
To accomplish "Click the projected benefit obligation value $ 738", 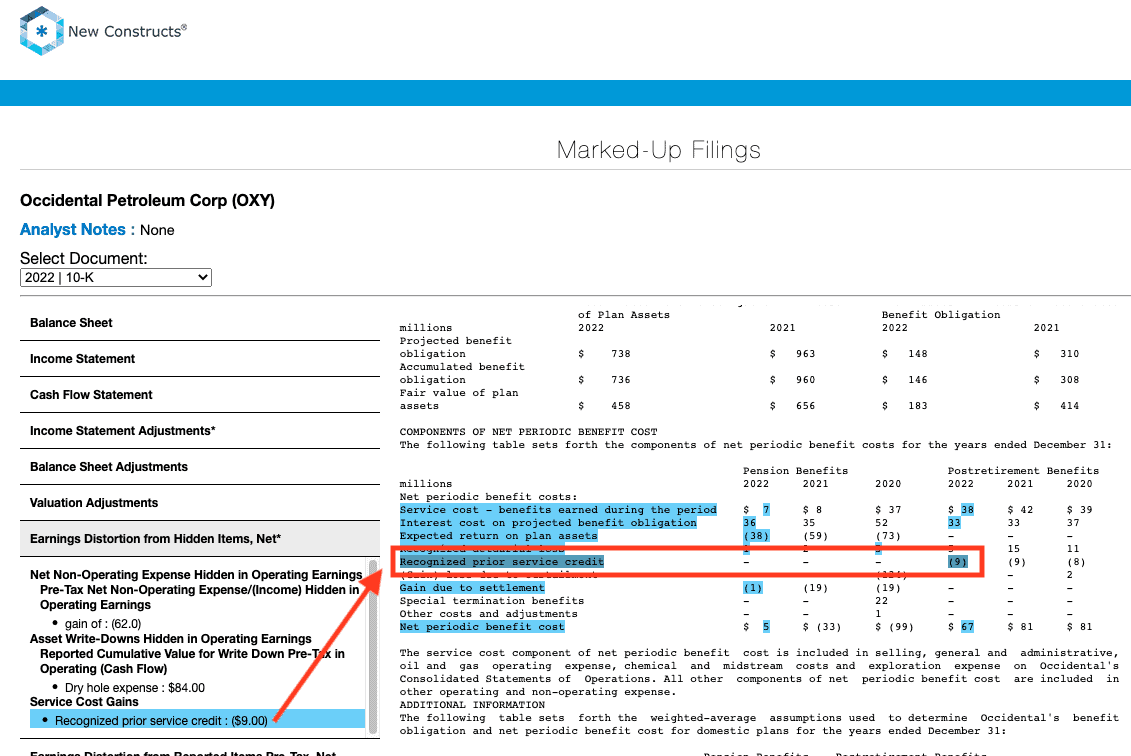I will coord(604,354).
